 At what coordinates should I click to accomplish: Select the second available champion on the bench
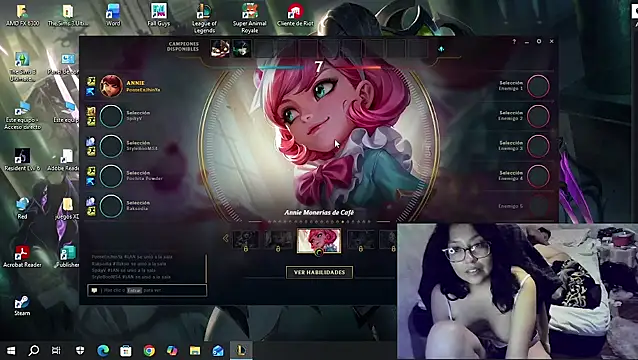pos(241,49)
